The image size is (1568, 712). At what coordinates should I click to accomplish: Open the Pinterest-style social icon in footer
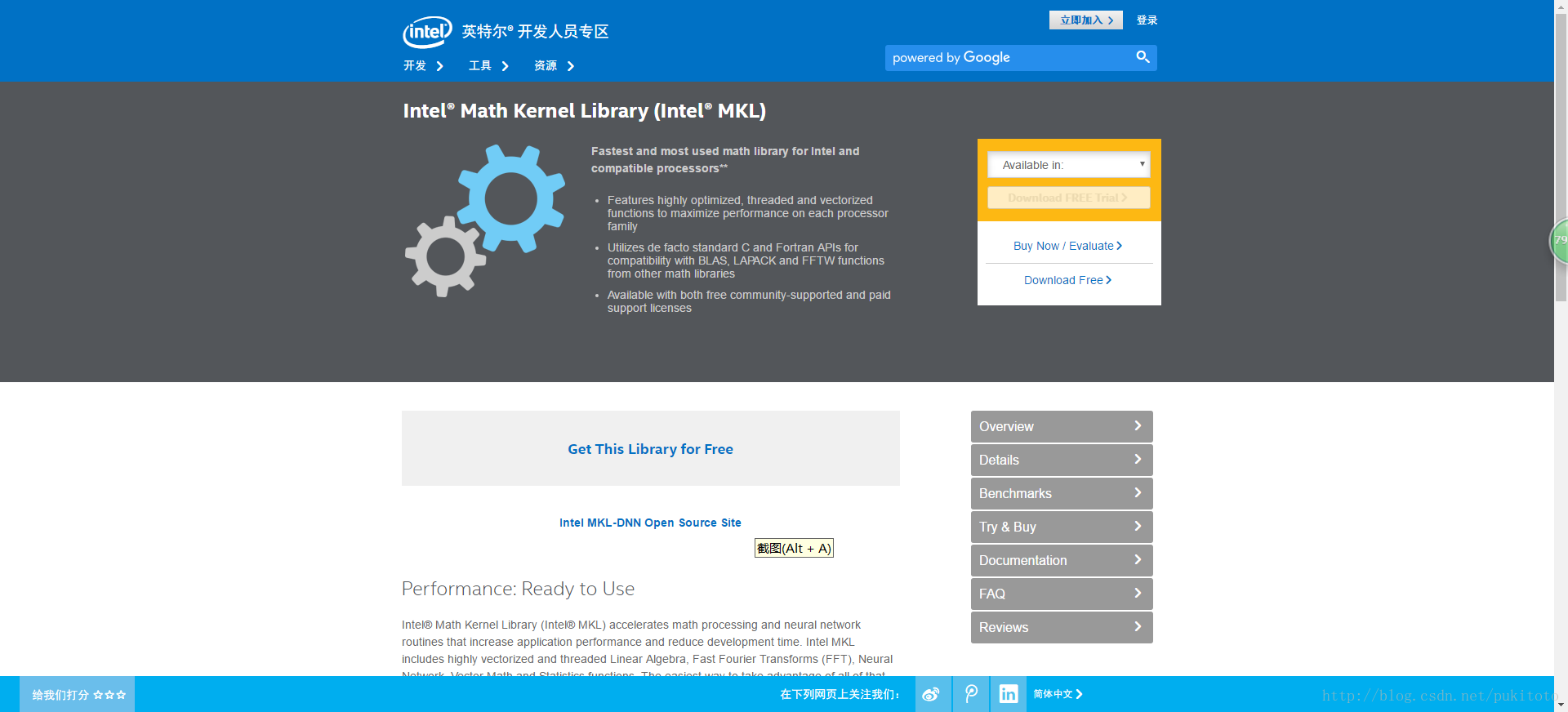pyautogui.click(x=971, y=694)
